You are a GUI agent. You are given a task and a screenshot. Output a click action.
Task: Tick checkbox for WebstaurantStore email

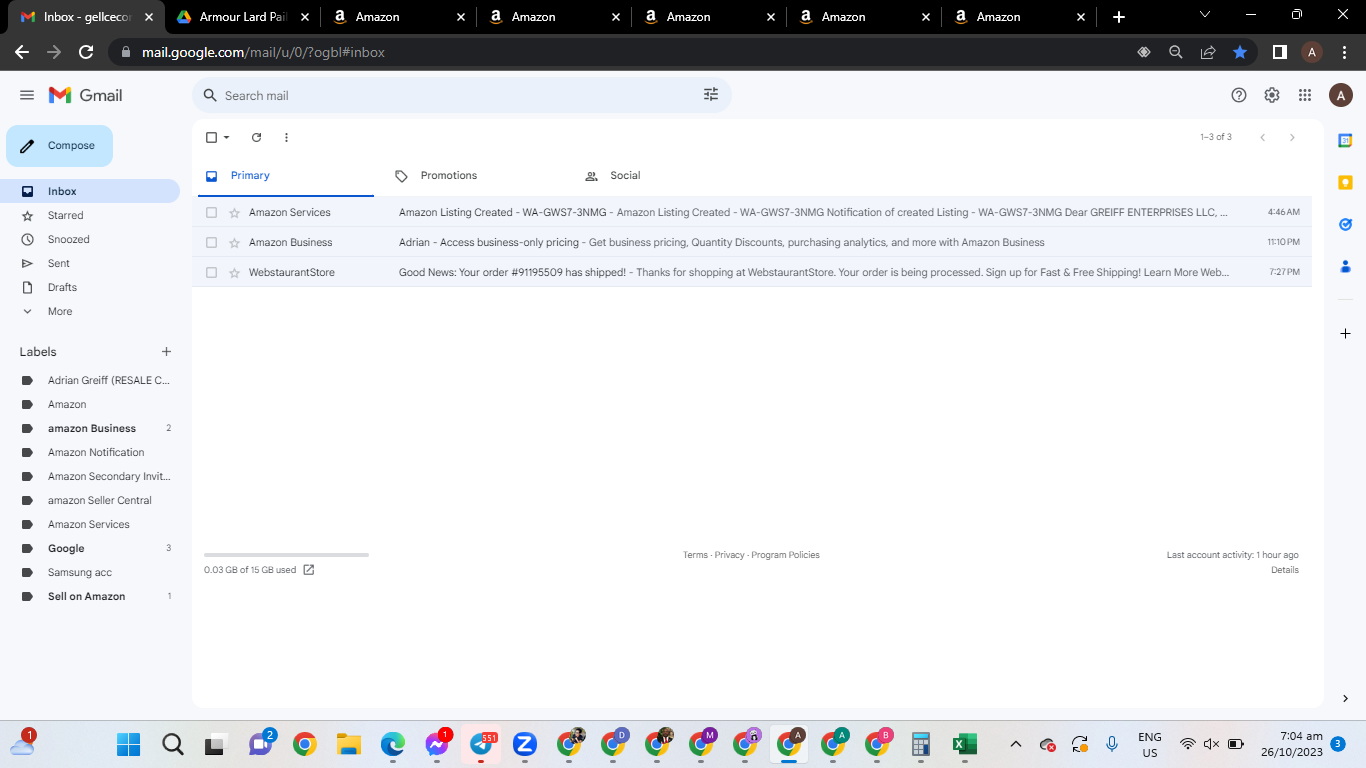(x=211, y=272)
